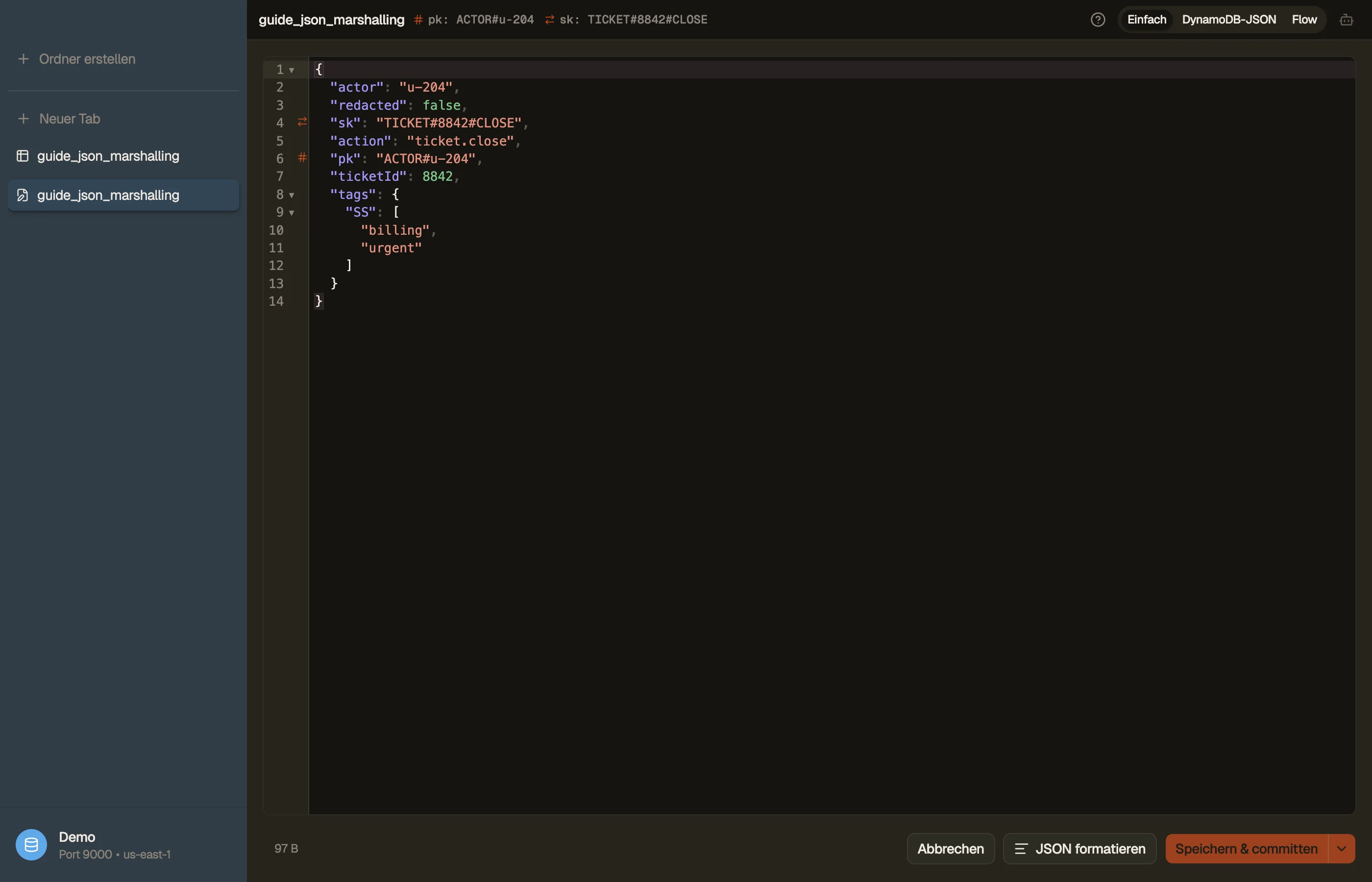Click the Demo connection entry

point(123,845)
